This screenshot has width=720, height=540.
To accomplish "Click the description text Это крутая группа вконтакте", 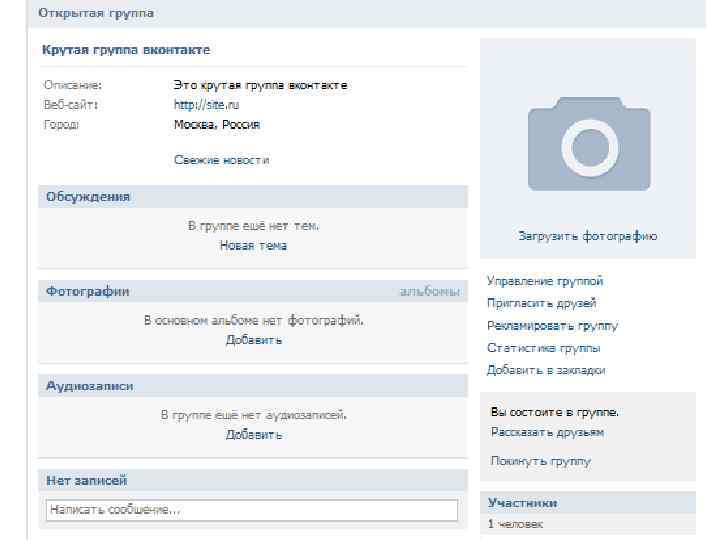I will 260,85.
